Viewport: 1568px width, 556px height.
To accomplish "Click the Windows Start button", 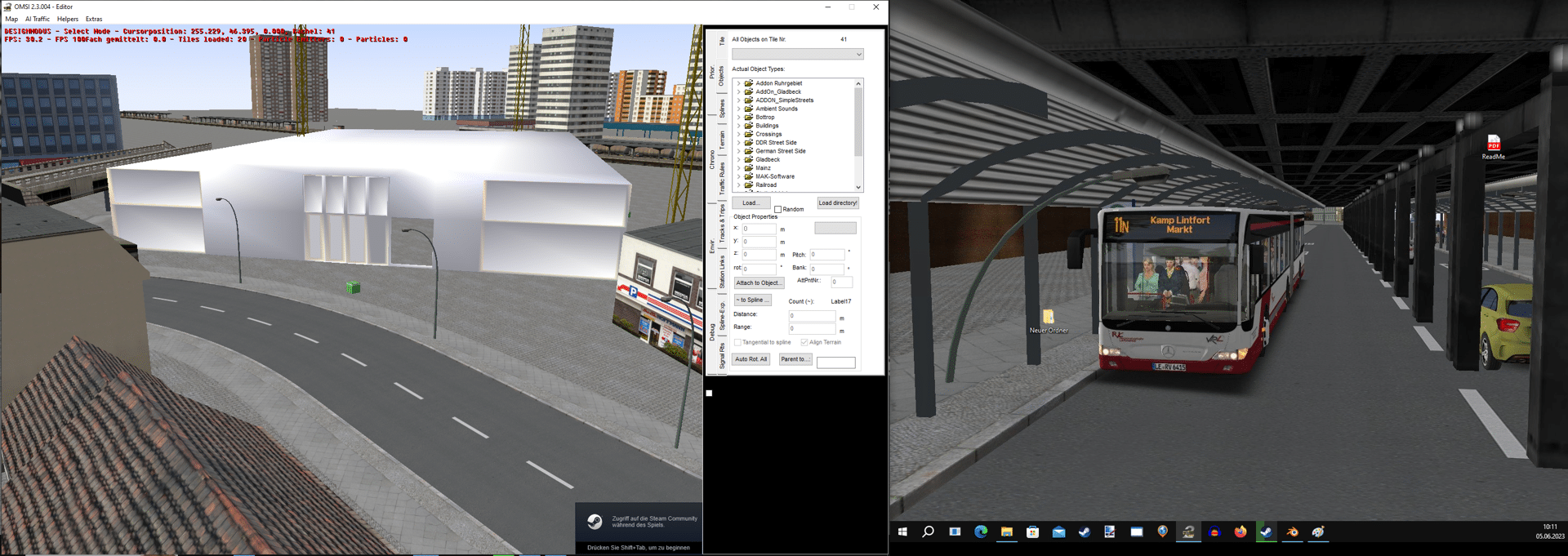I will click(x=902, y=532).
